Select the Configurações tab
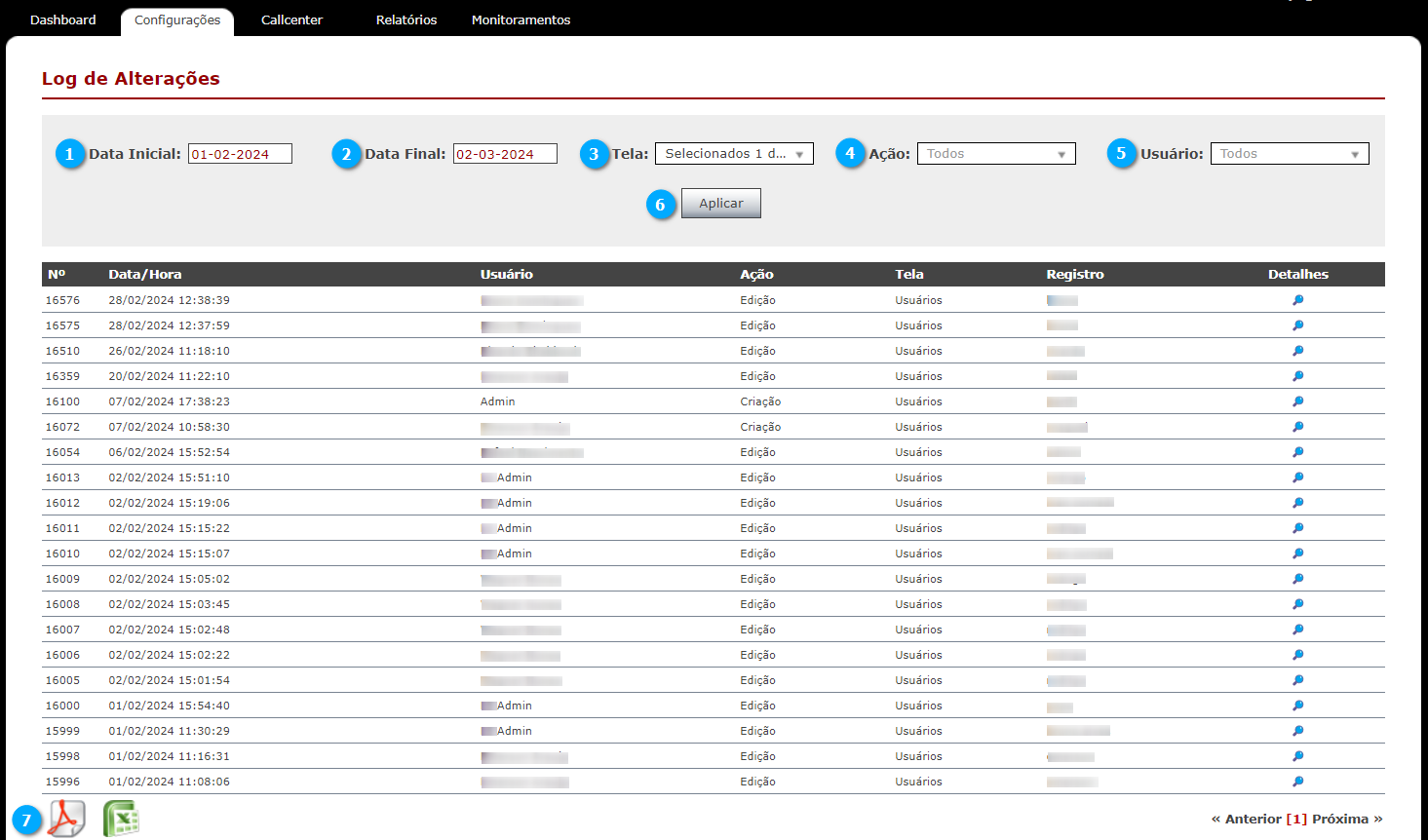 click(x=177, y=20)
